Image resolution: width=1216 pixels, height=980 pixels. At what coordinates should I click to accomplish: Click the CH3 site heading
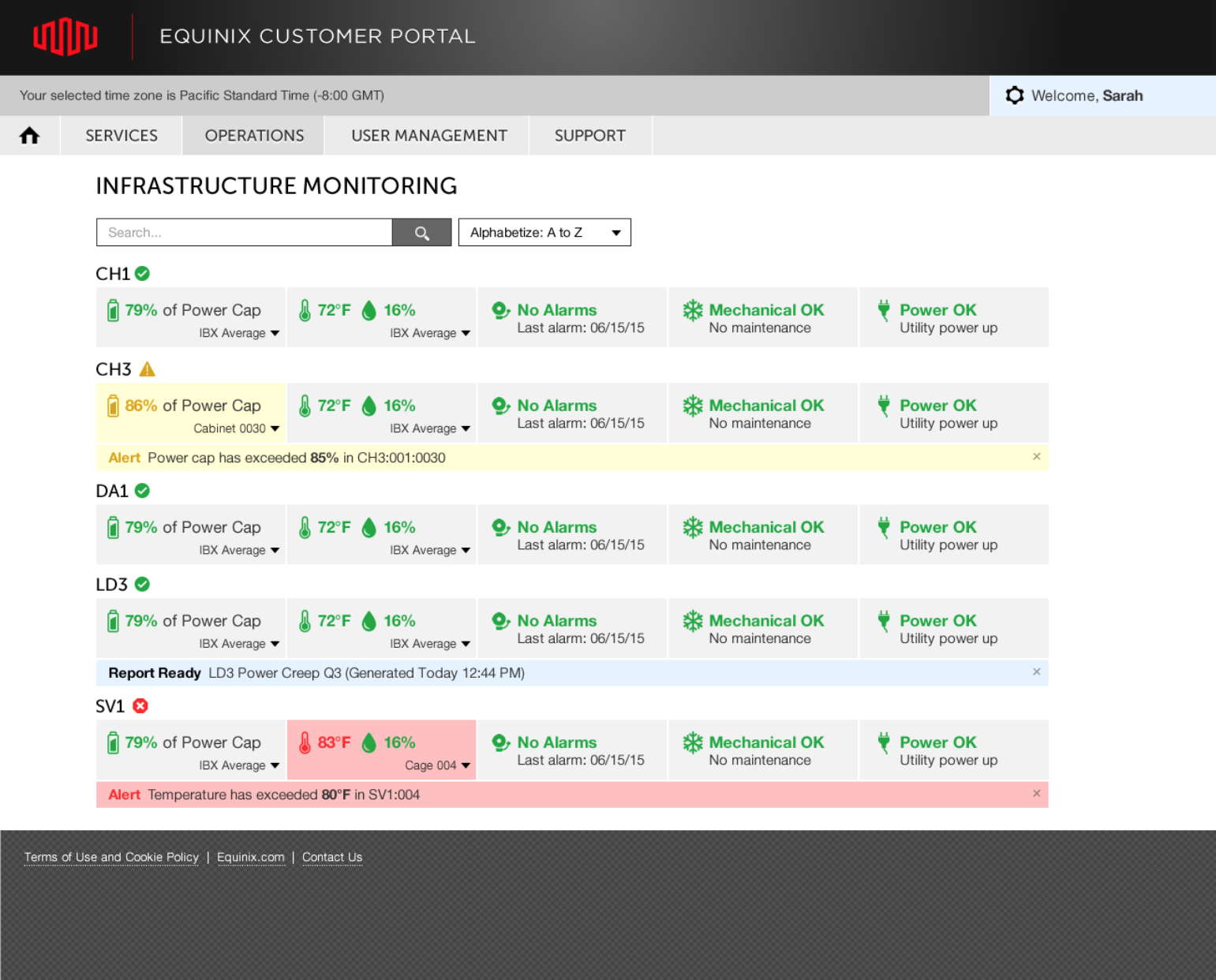[114, 369]
